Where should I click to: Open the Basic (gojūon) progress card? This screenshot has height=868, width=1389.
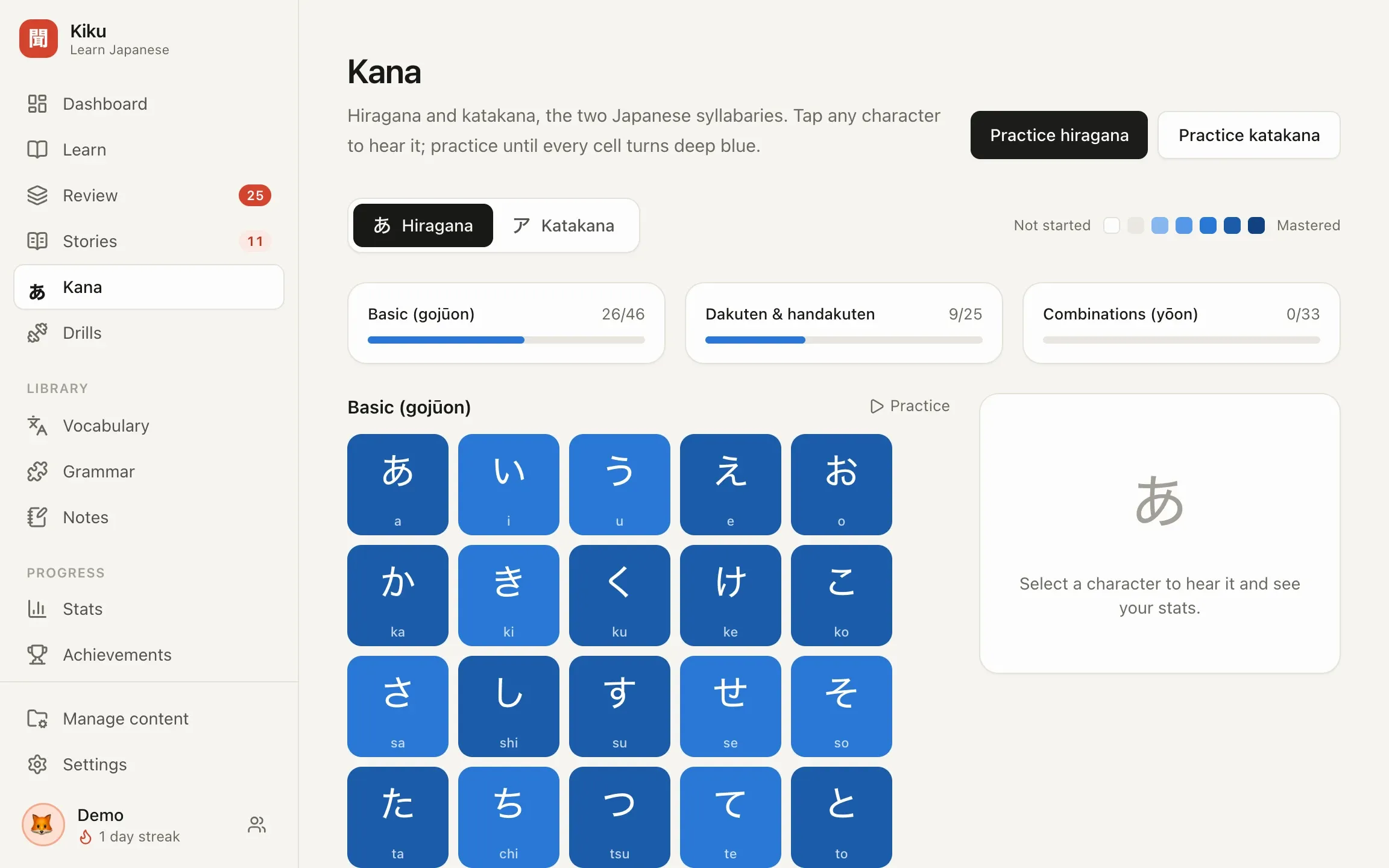tap(506, 323)
